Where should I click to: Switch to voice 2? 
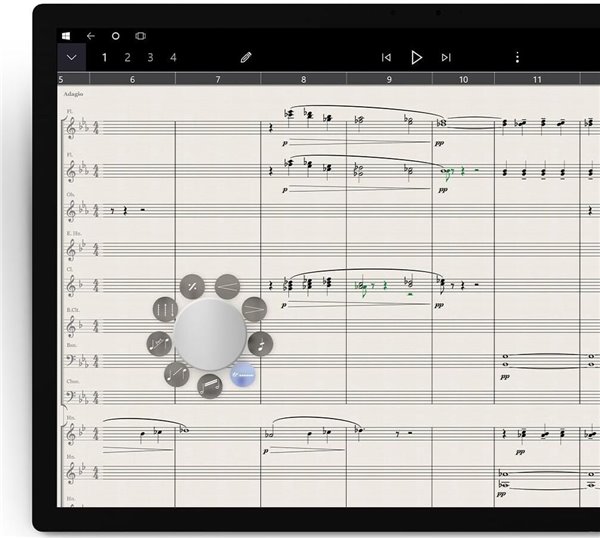pyautogui.click(x=127, y=58)
